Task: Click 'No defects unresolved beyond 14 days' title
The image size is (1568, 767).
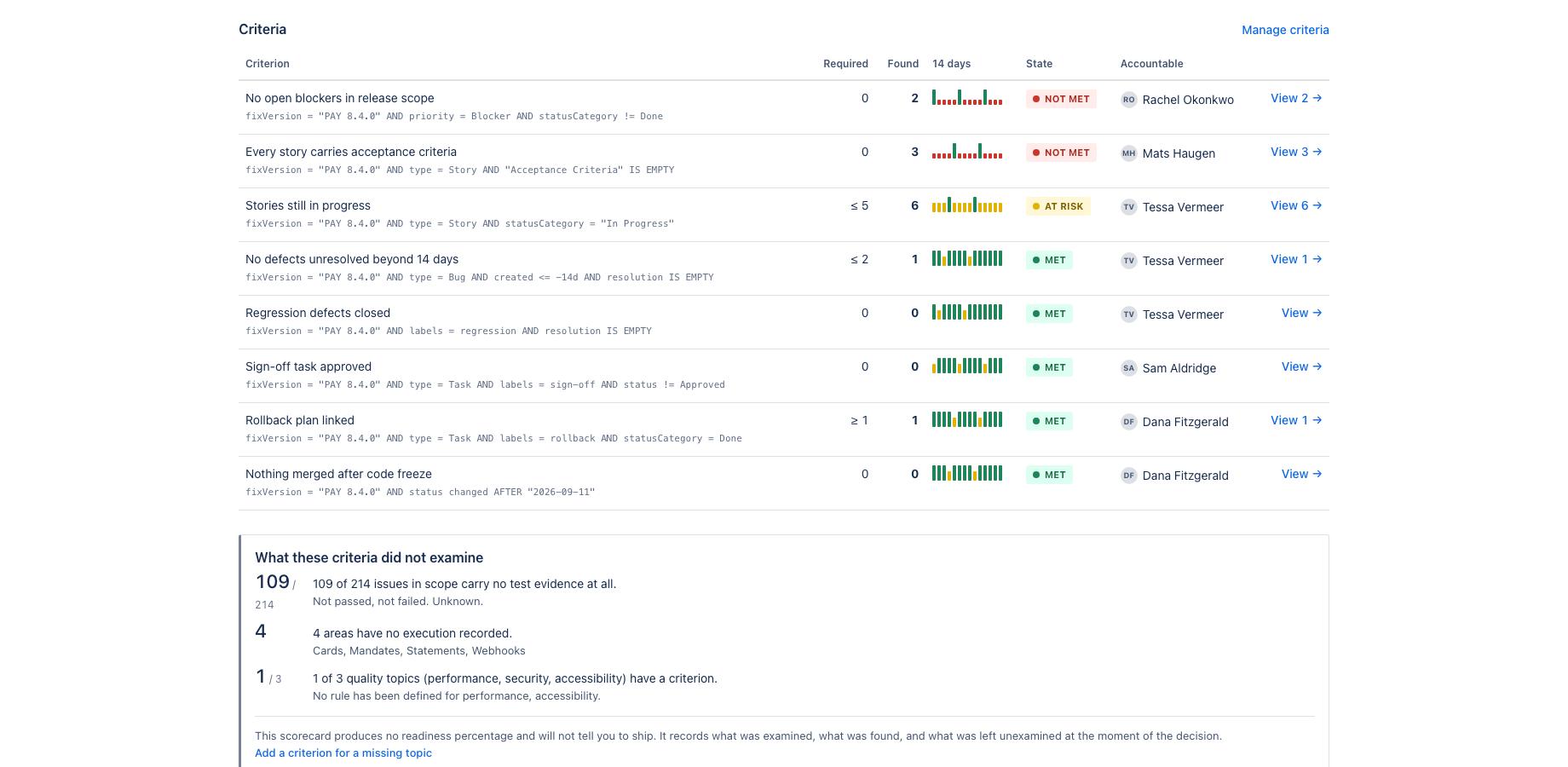Action: tap(352, 259)
